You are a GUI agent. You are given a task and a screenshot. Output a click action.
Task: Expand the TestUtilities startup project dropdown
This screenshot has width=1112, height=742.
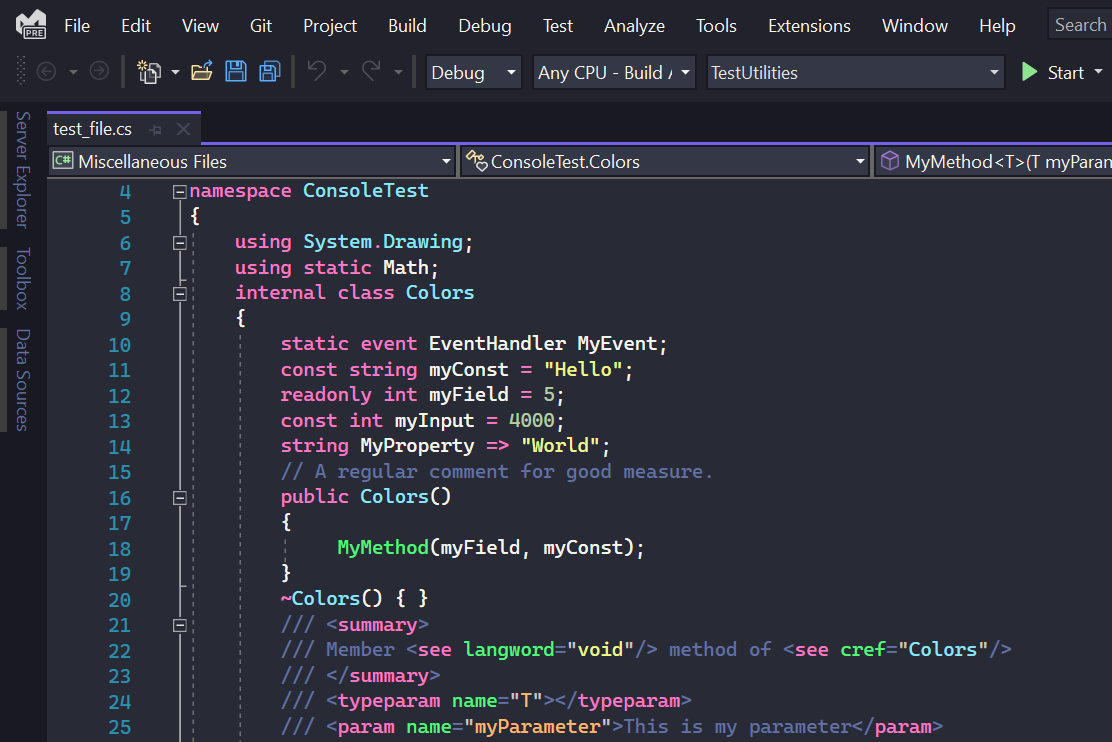(993, 72)
